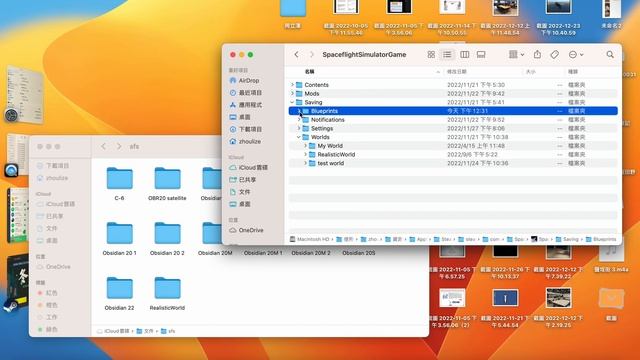Expand the test world folder
This screenshot has width=640, height=360.
click(305, 163)
